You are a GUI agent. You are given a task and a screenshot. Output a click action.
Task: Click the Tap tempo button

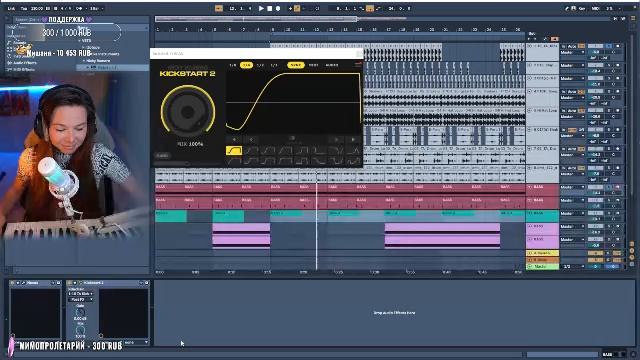coord(24,8)
